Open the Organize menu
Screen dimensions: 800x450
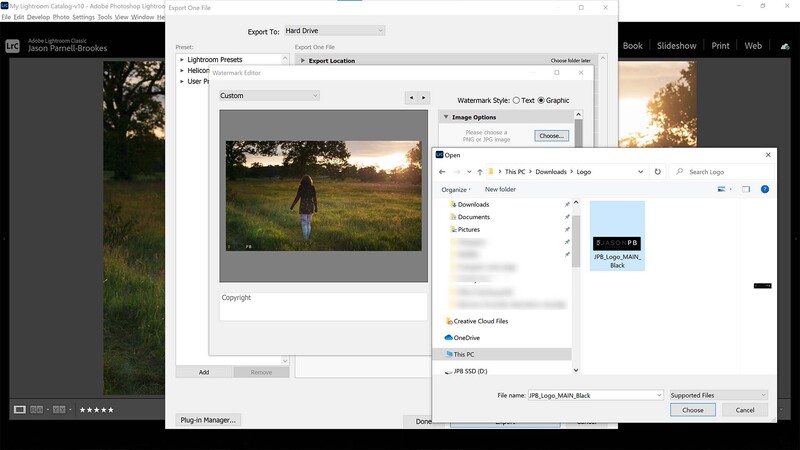click(456, 189)
